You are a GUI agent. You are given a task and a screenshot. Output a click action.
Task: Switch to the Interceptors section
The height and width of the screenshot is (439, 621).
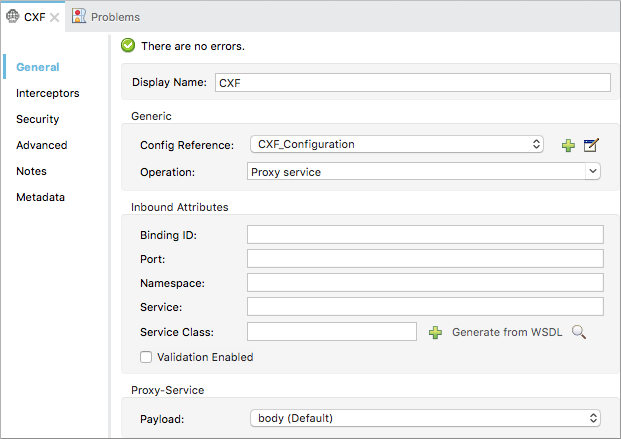point(47,93)
